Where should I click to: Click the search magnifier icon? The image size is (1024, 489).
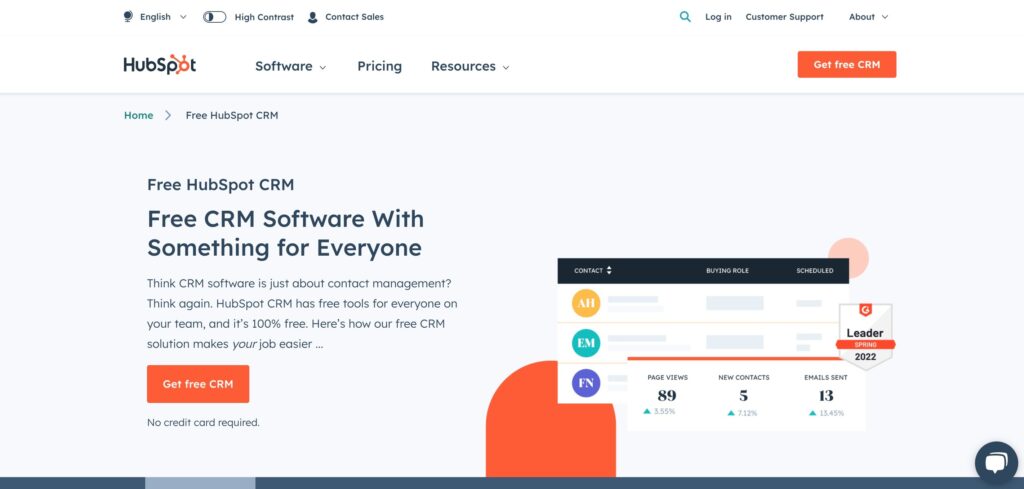(685, 17)
